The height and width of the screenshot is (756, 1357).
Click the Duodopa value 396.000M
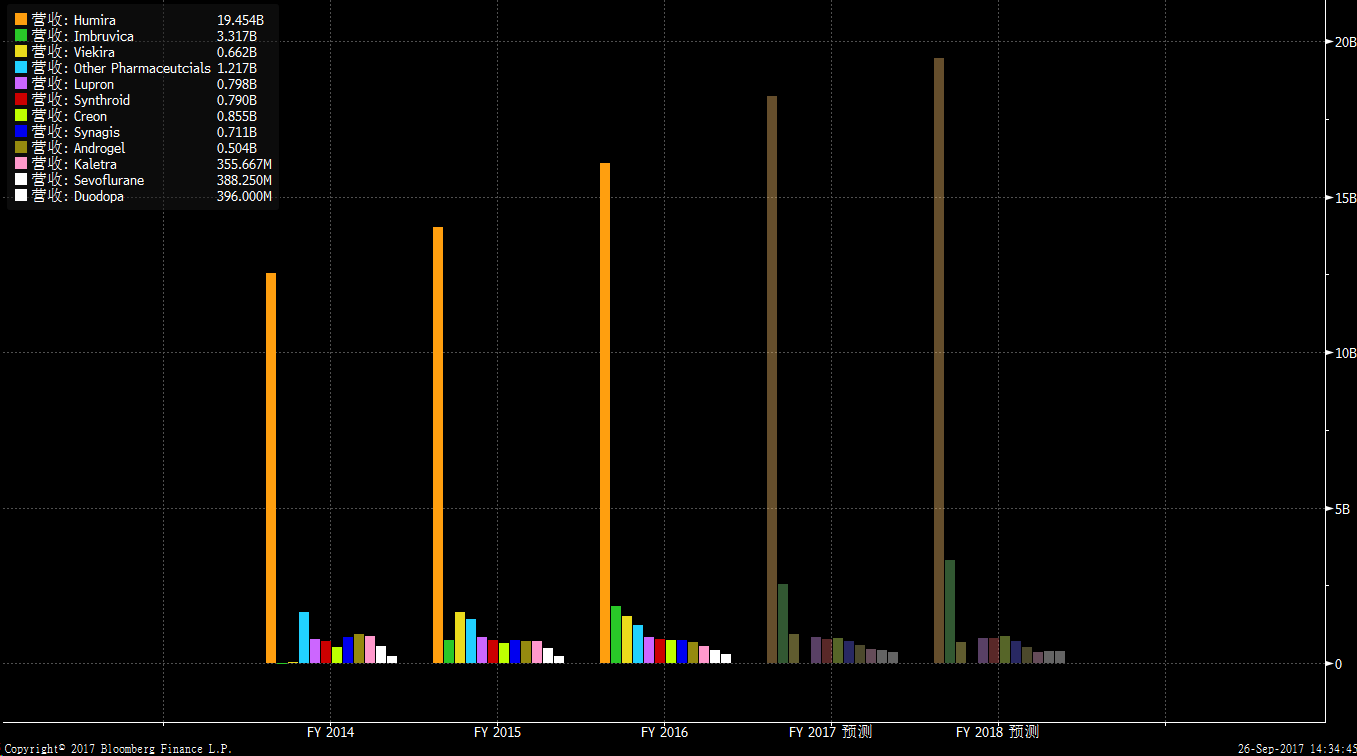coord(244,196)
